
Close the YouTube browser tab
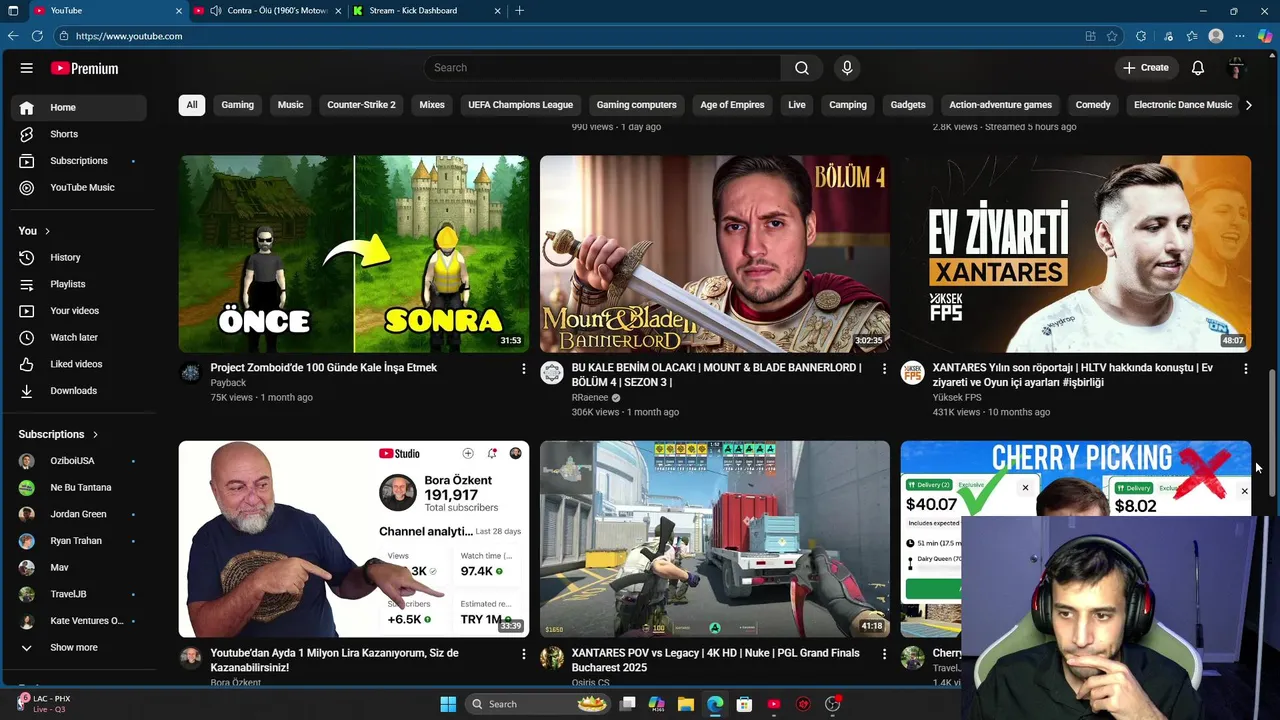(x=180, y=11)
